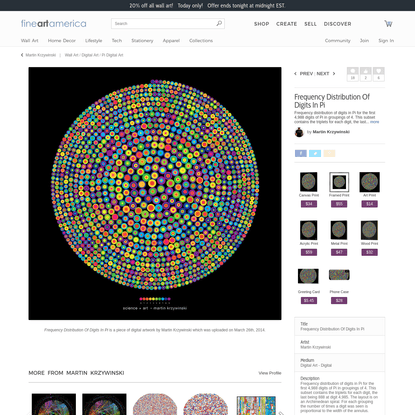Open the Stationery category
This screenshot has height=415, width=415.
[x=142, y=41]
